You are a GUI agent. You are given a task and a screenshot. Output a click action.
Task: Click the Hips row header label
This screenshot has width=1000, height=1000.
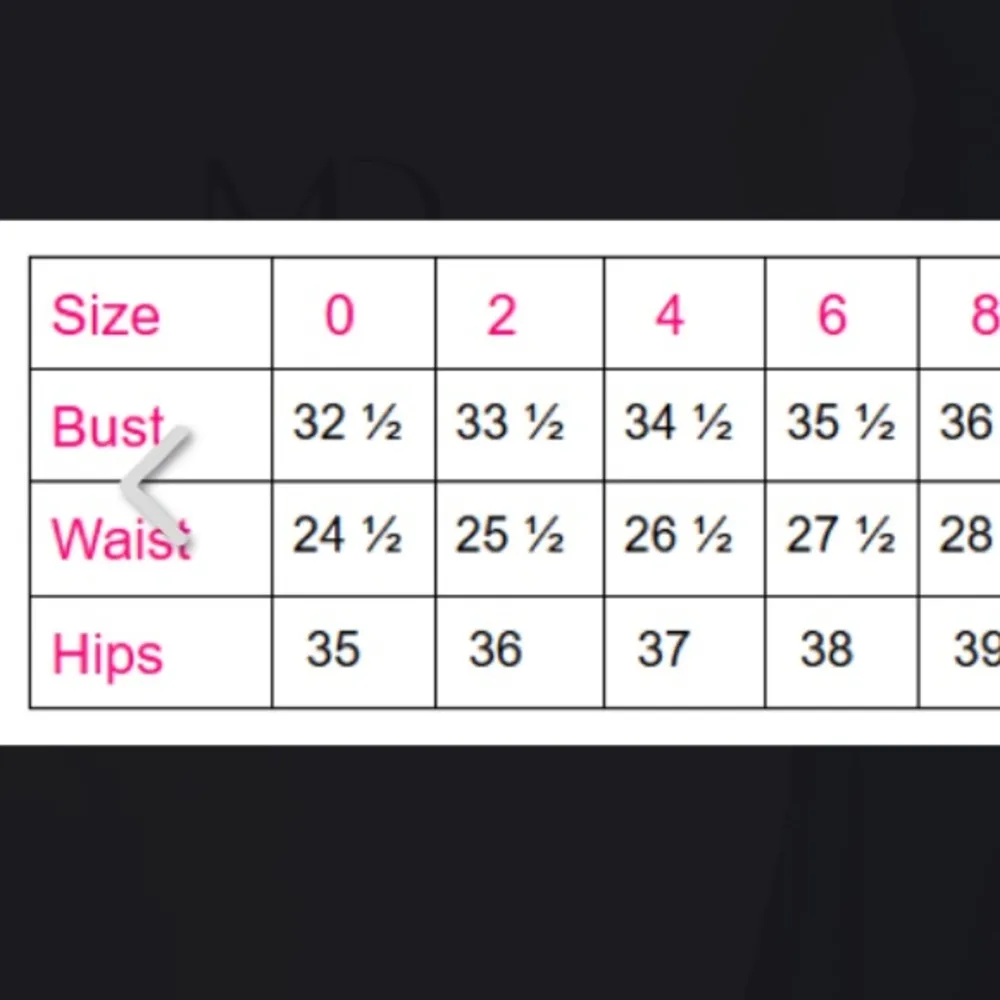[x=107, y=655]
